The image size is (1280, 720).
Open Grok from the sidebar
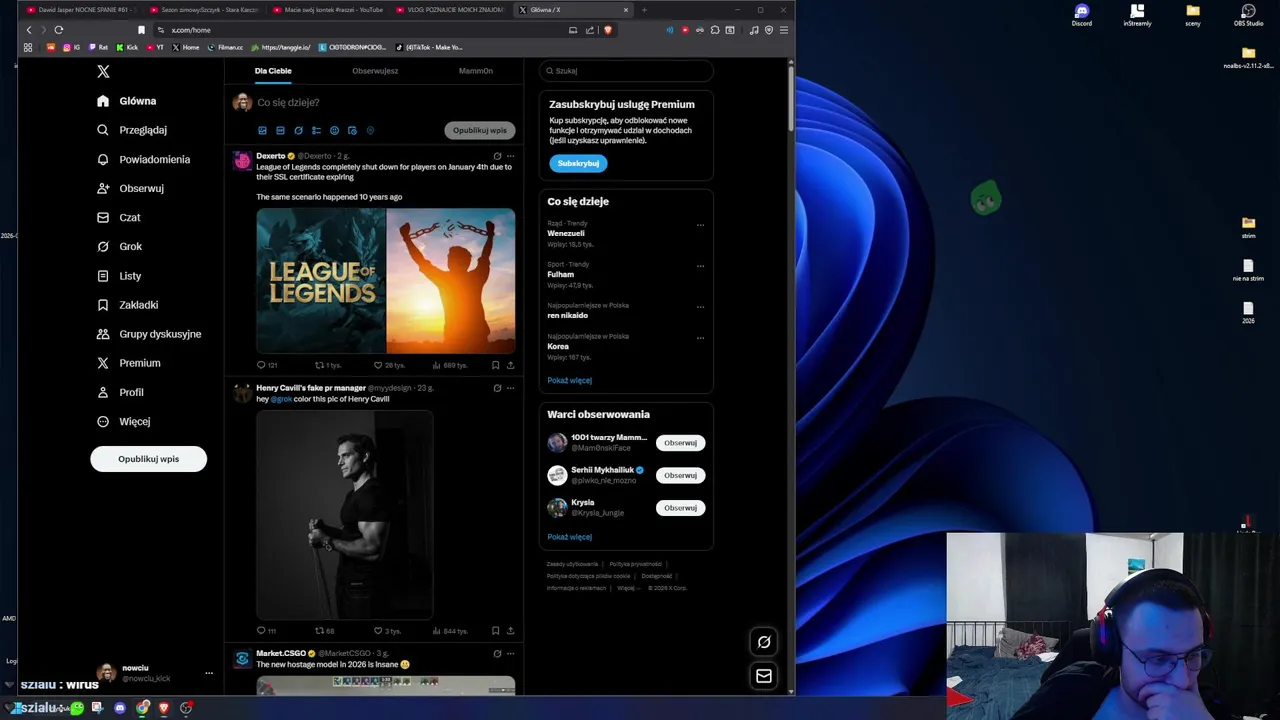click(119, 246)
